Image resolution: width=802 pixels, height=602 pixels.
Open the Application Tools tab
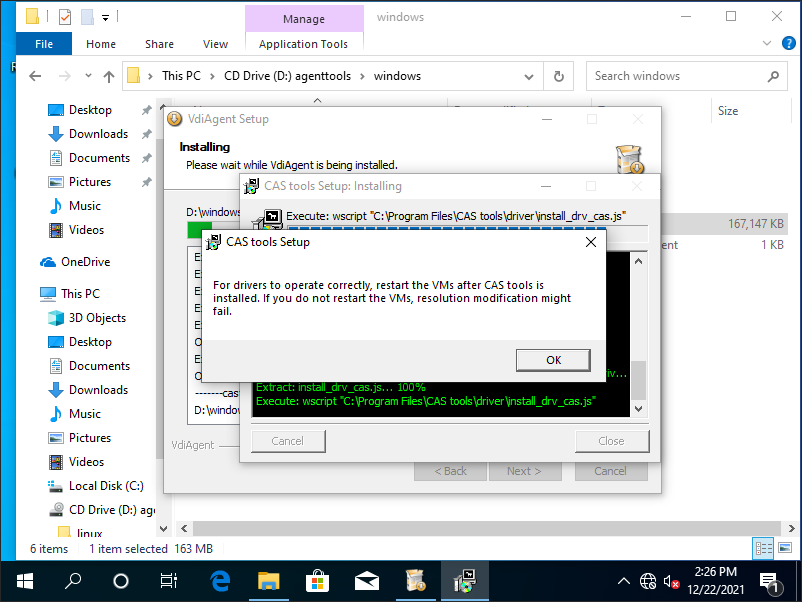coord(303,44)
